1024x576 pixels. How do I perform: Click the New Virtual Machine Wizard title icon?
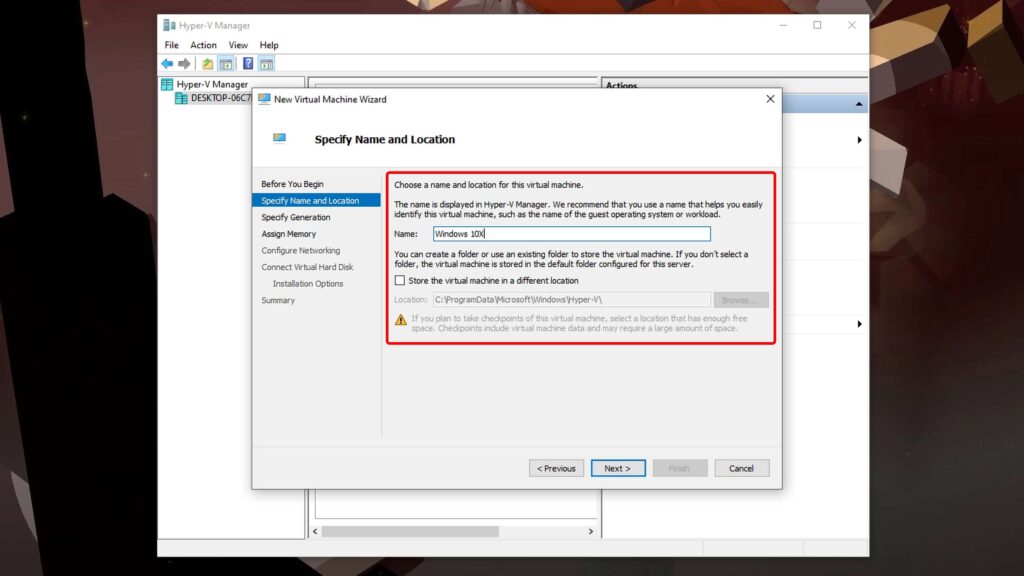[x=264, y=99]
